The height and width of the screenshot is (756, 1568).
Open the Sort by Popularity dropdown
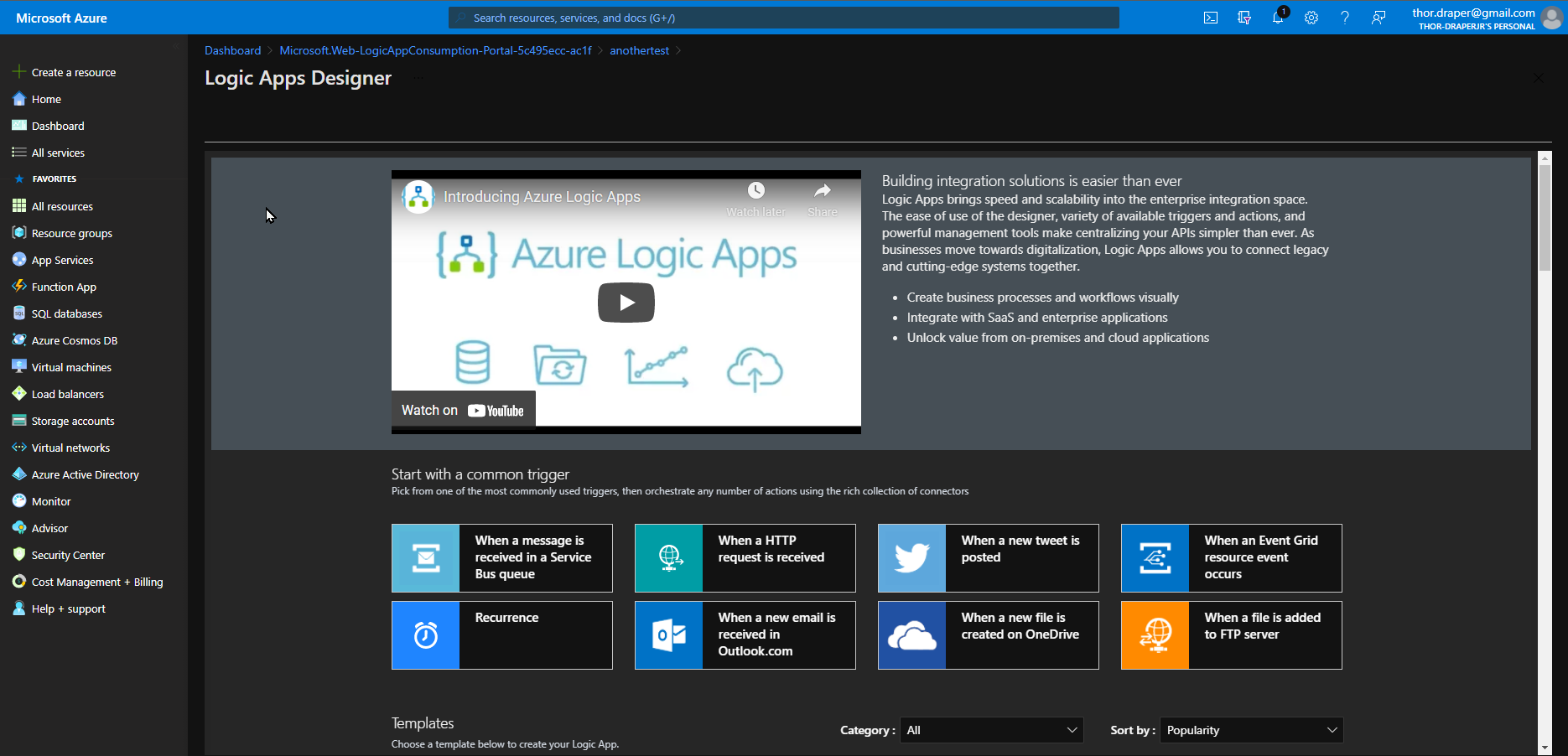click(x=1252, y=730)
